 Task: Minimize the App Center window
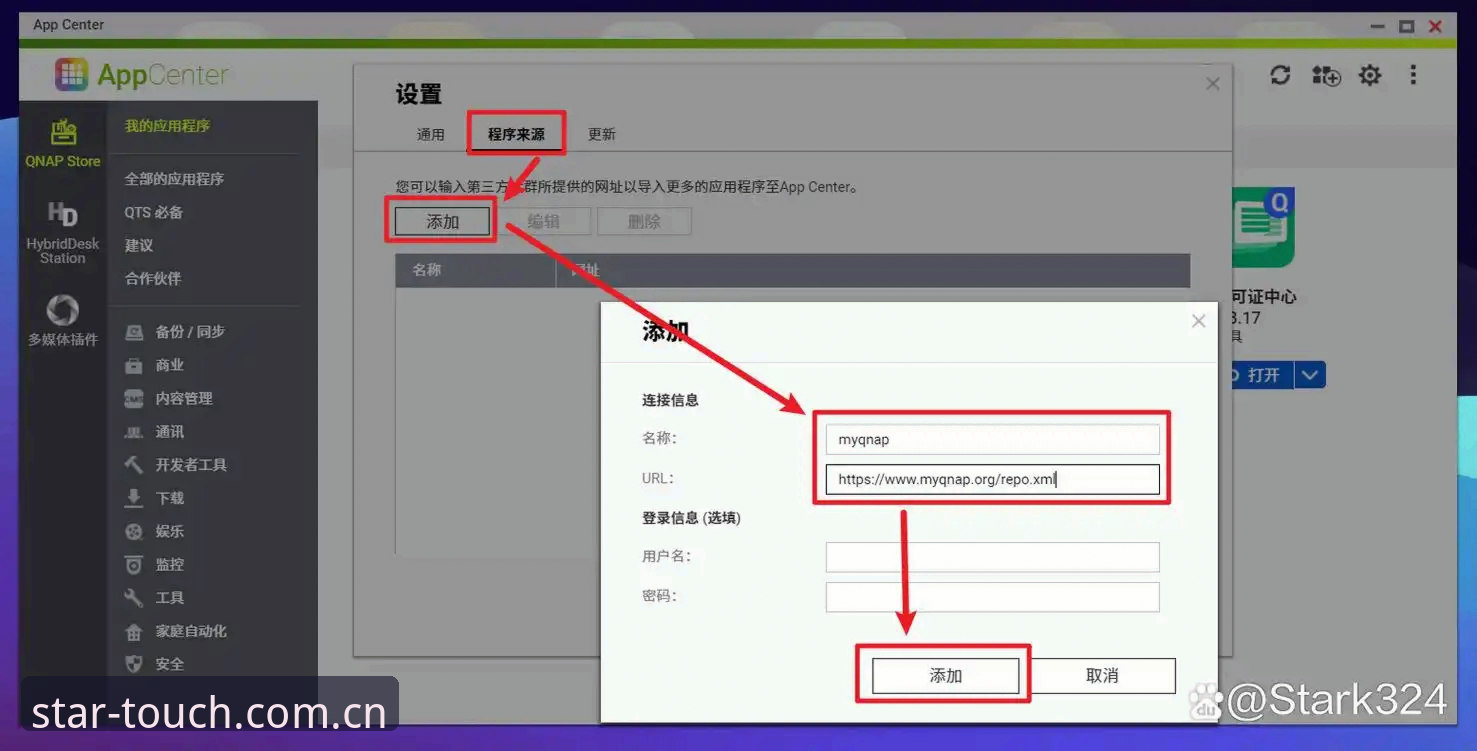point(1378,27)
